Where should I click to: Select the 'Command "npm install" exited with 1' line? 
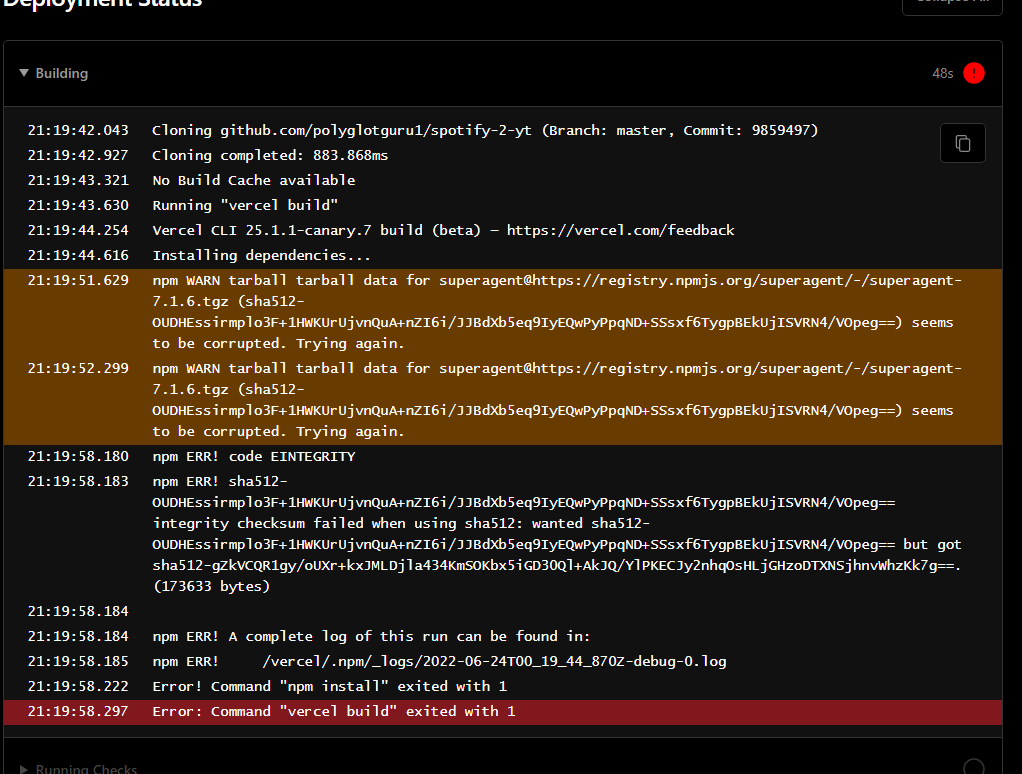(x=330, y=686)
